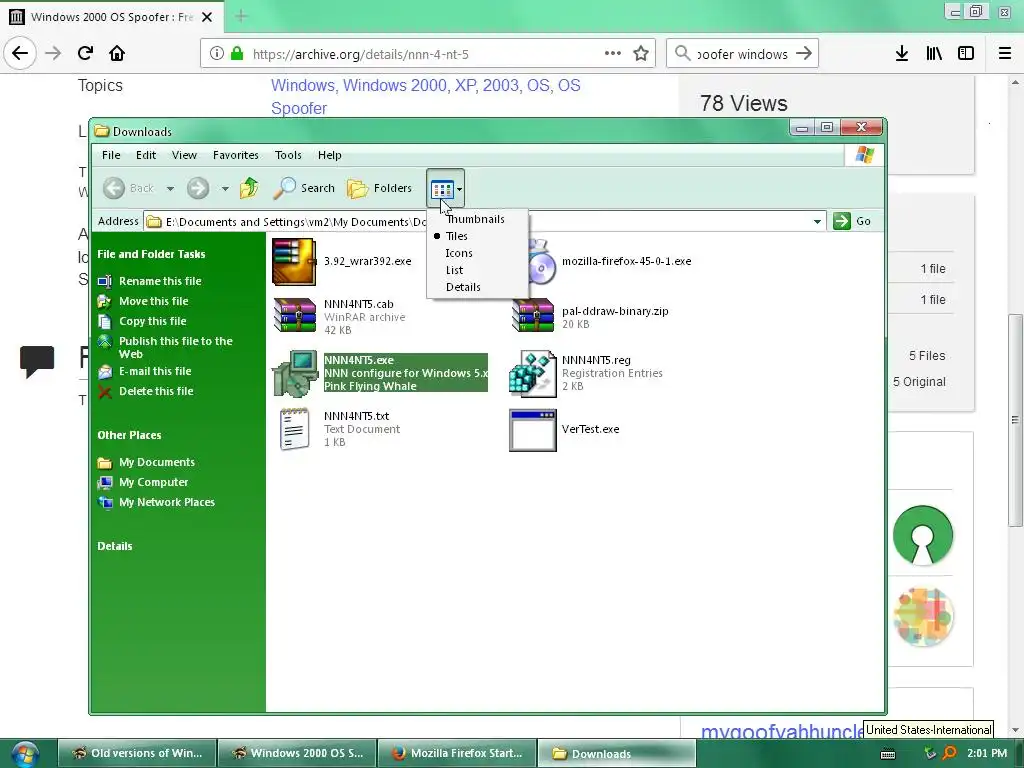1024x768 pixels.
Task: Switch to Mozilla Firefox Start taskbar button
Action: point(457,753)
